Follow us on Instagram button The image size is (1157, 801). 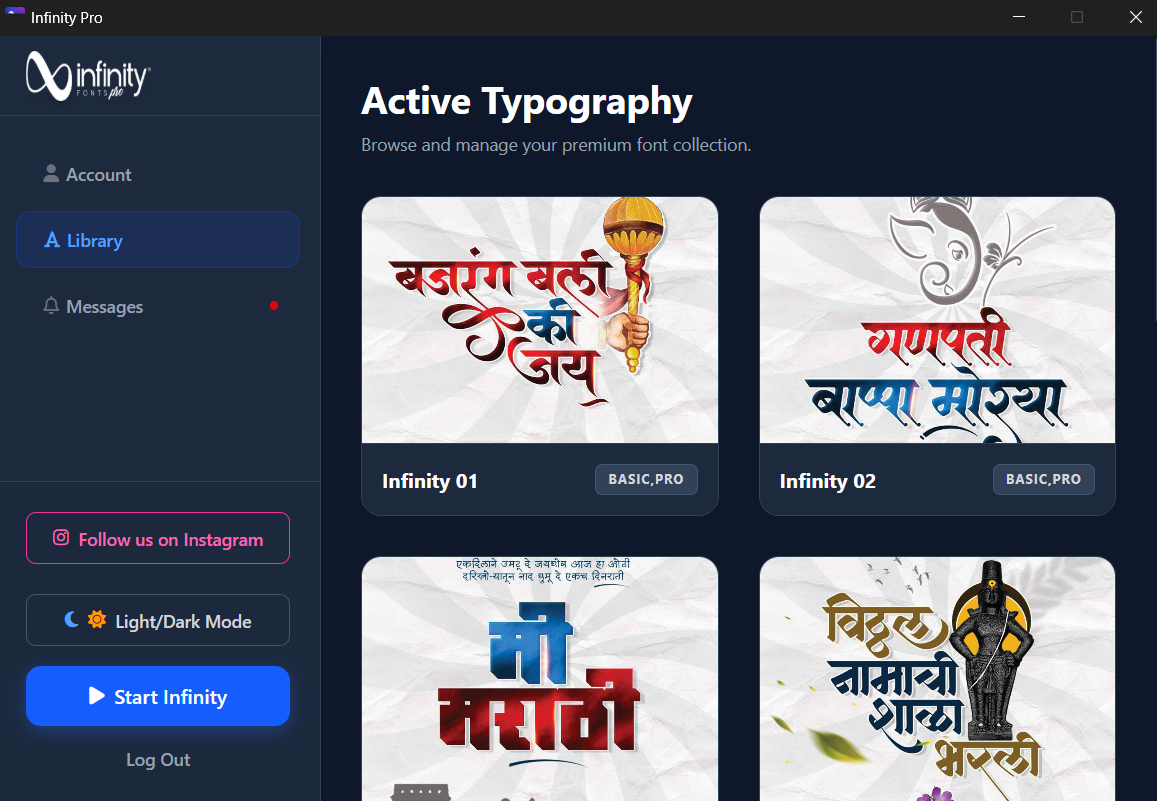(x=158, y=538)
